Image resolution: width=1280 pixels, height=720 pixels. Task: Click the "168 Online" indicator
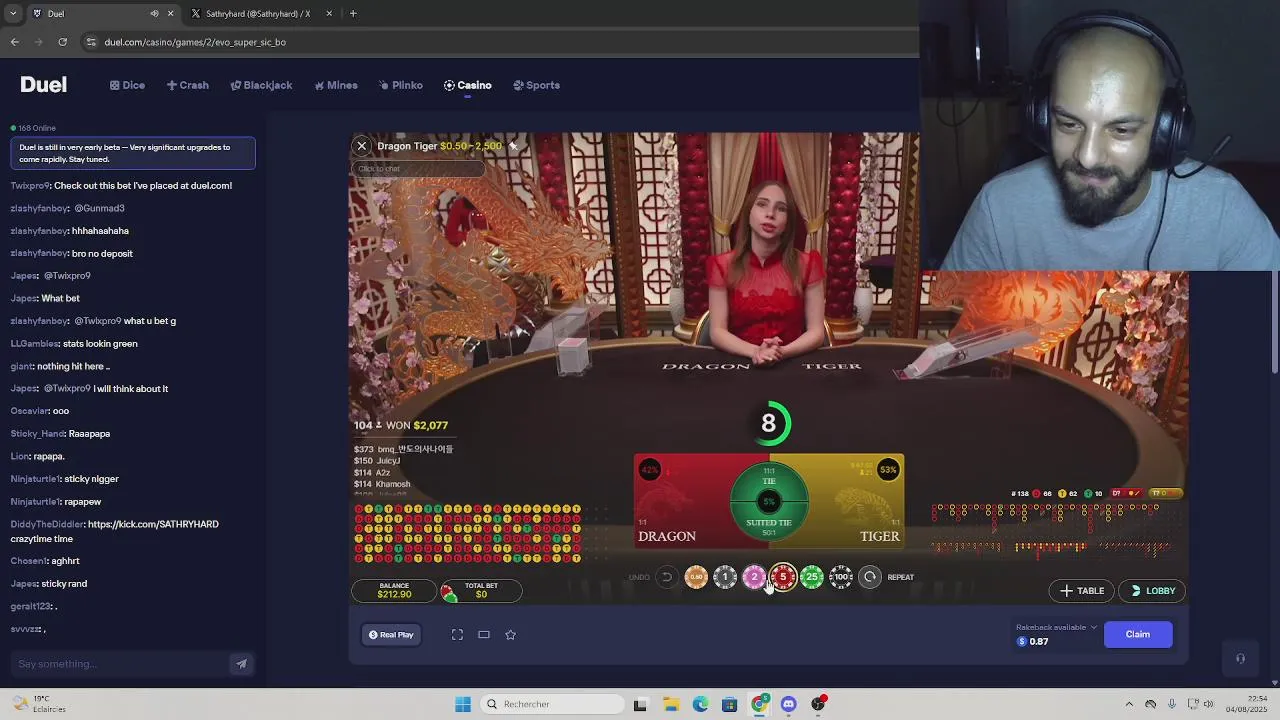(33, 128)
